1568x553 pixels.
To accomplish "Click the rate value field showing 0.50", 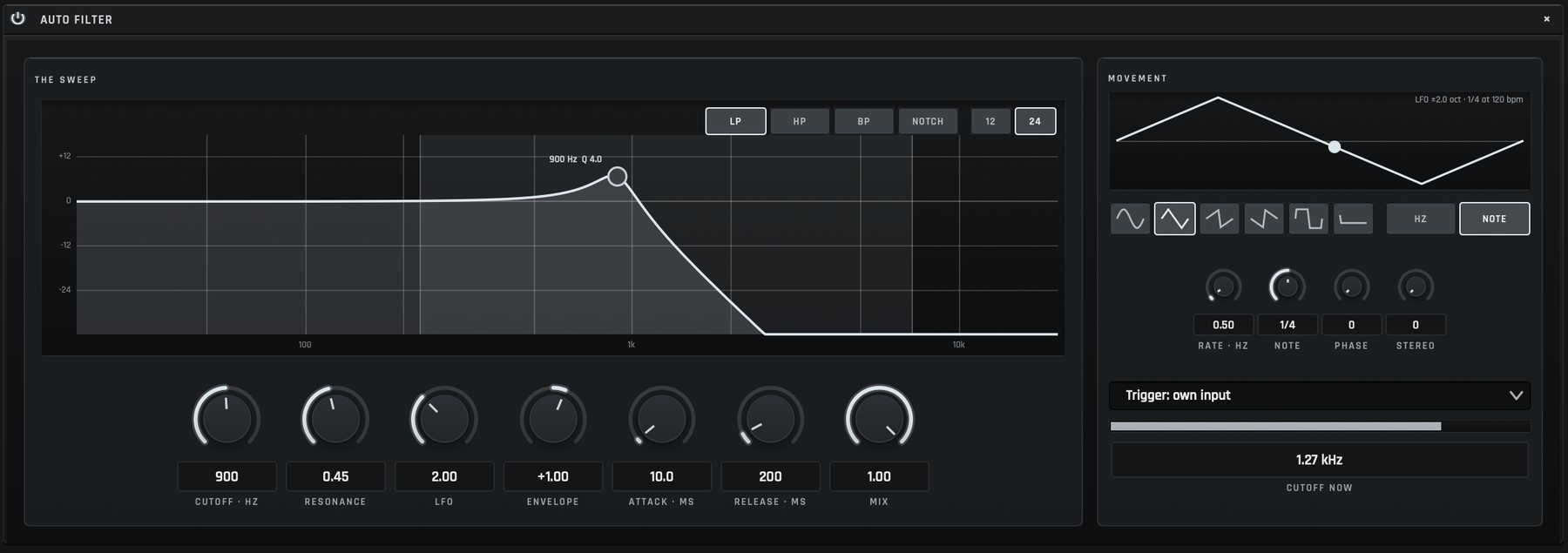I will click(1223, 325).
